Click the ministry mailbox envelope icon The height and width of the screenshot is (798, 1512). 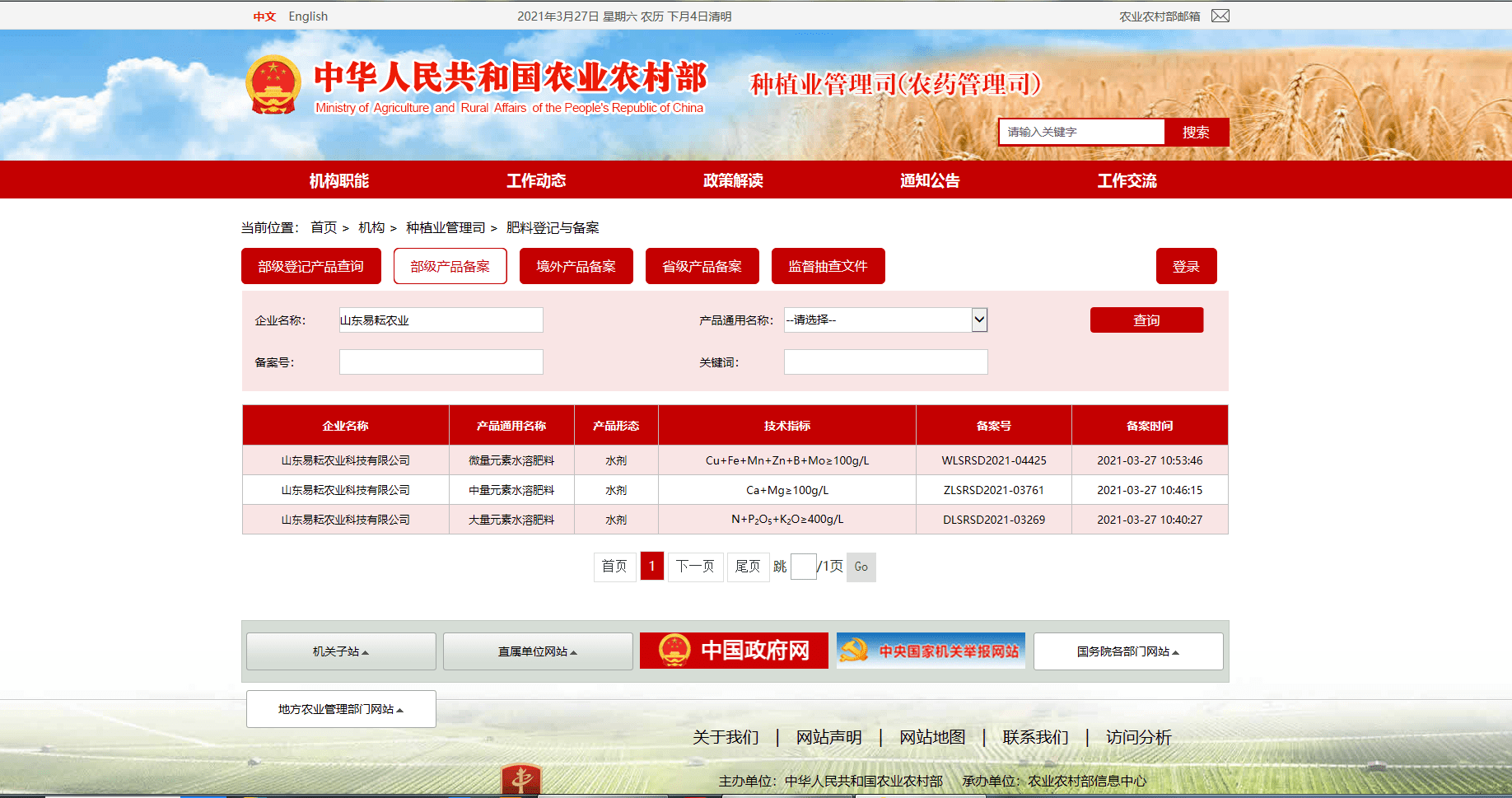pyautogui.click(x=1220, y=16)
